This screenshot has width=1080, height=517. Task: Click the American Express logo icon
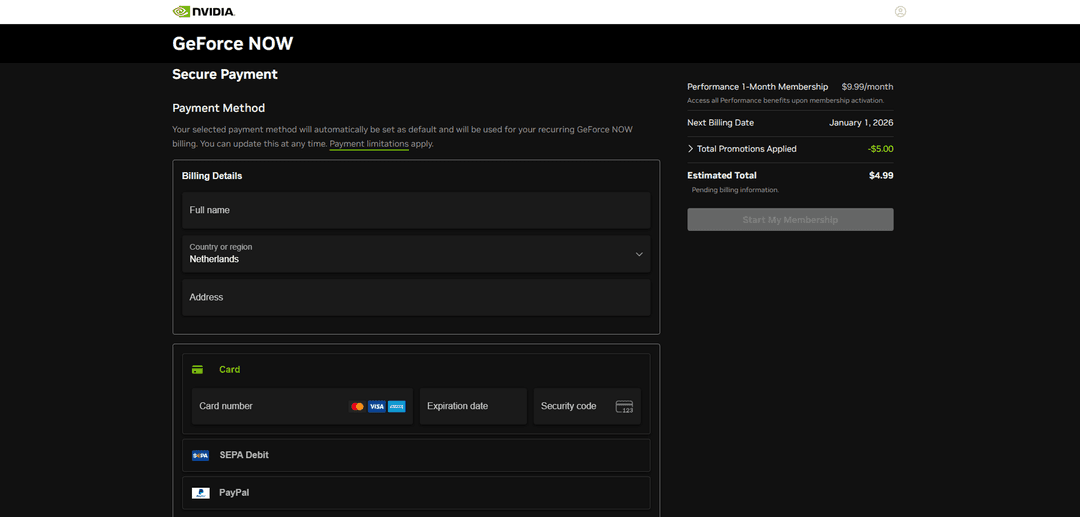[396, 406]
